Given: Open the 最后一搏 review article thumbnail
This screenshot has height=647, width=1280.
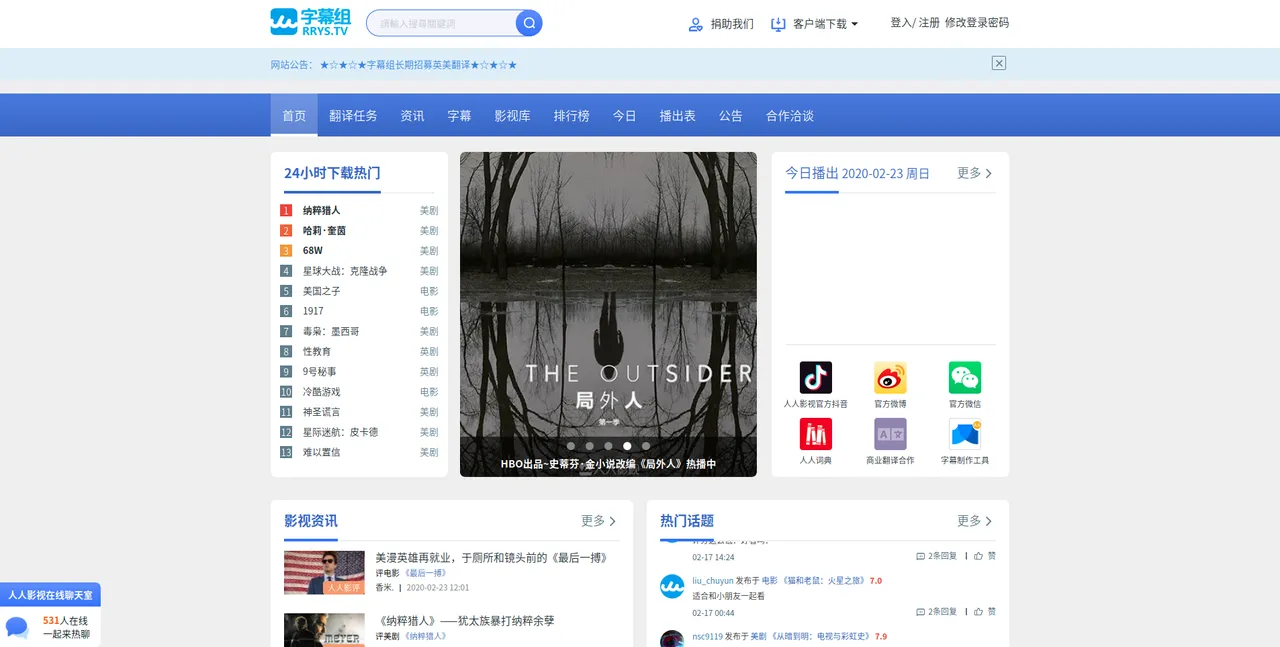Looking at the screenshot, I should (324, 573).
